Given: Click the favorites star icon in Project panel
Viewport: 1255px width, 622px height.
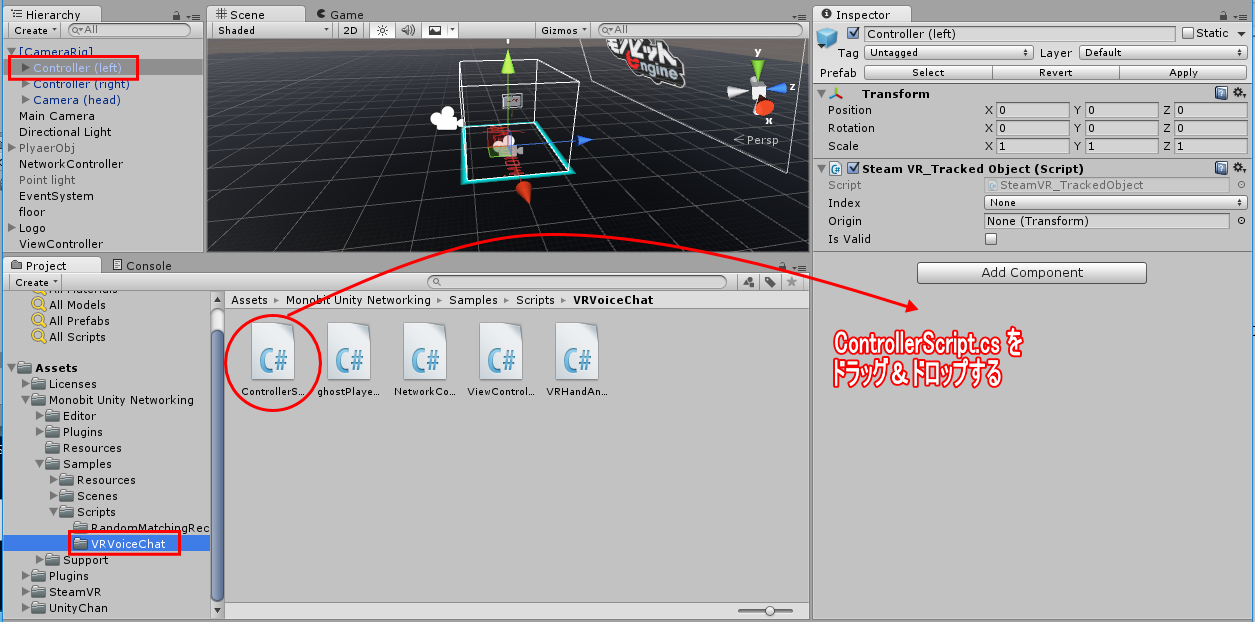Looking at the screenshot, I should 792,282.
